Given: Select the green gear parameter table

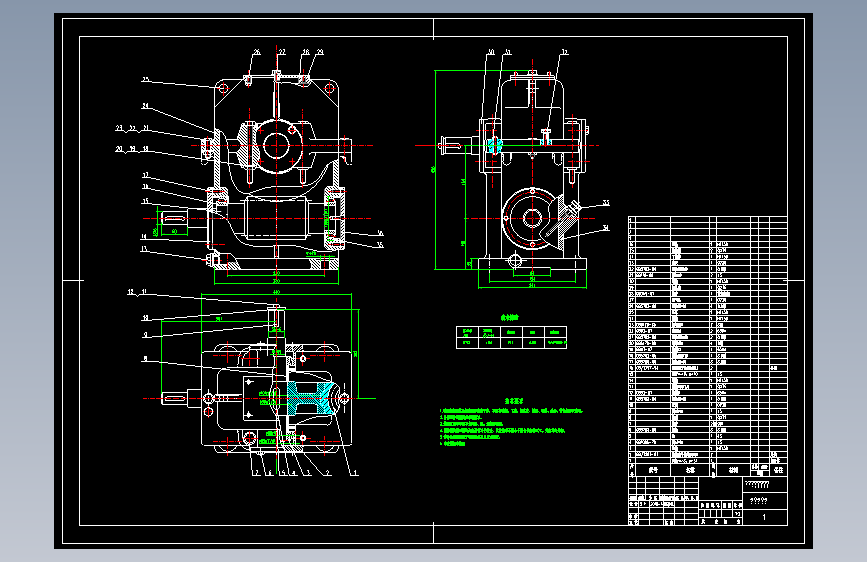Looking at the screenshot, I should (x=511, y=337).
